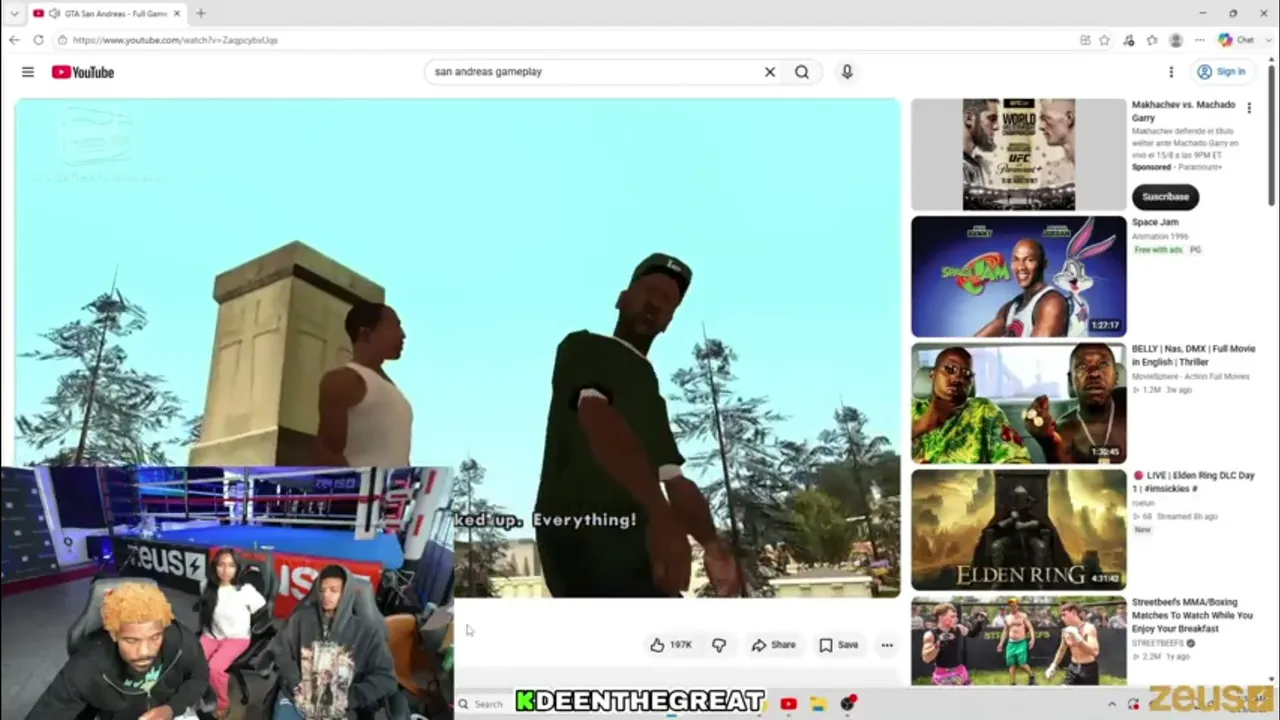Reload the YouTube page
Screen dimensions: 1280x720
(x=38, y=40)
